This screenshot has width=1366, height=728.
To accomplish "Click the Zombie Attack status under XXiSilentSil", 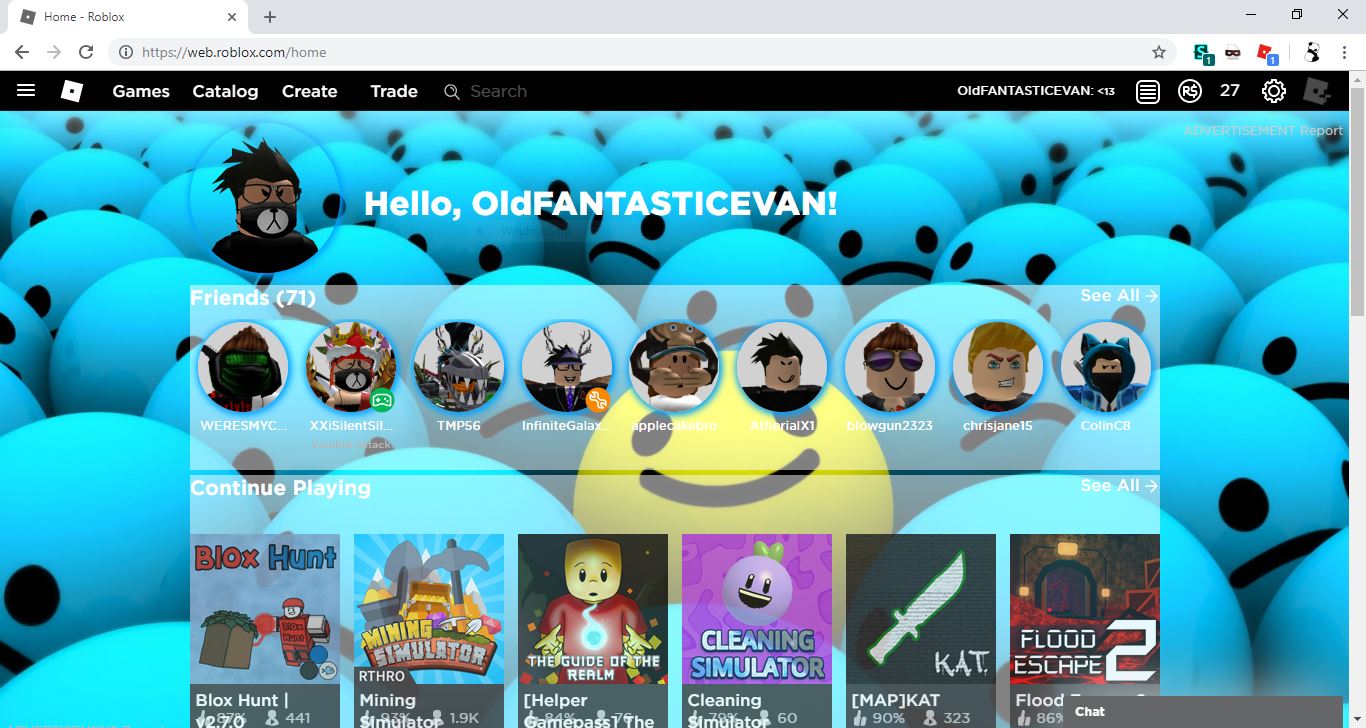I will click(351, 443).
